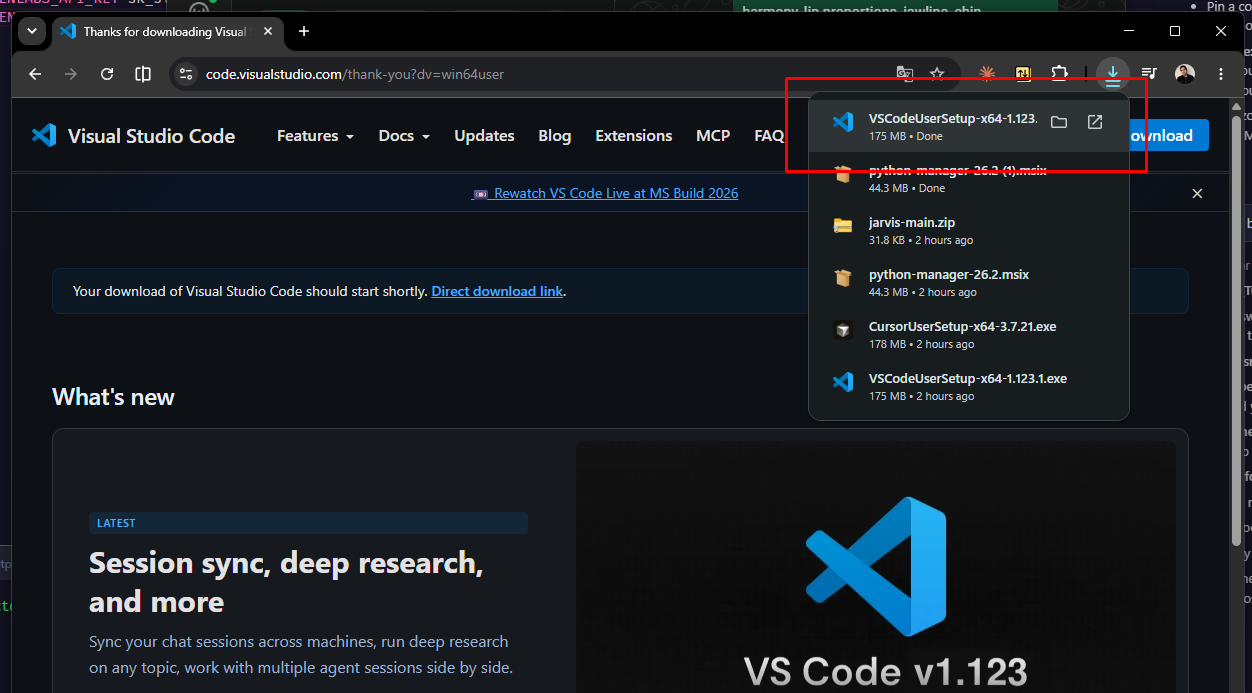The image size is (1252, 693).
Task: Bookmark this page with the star icon
Action: tap(937, 73)
